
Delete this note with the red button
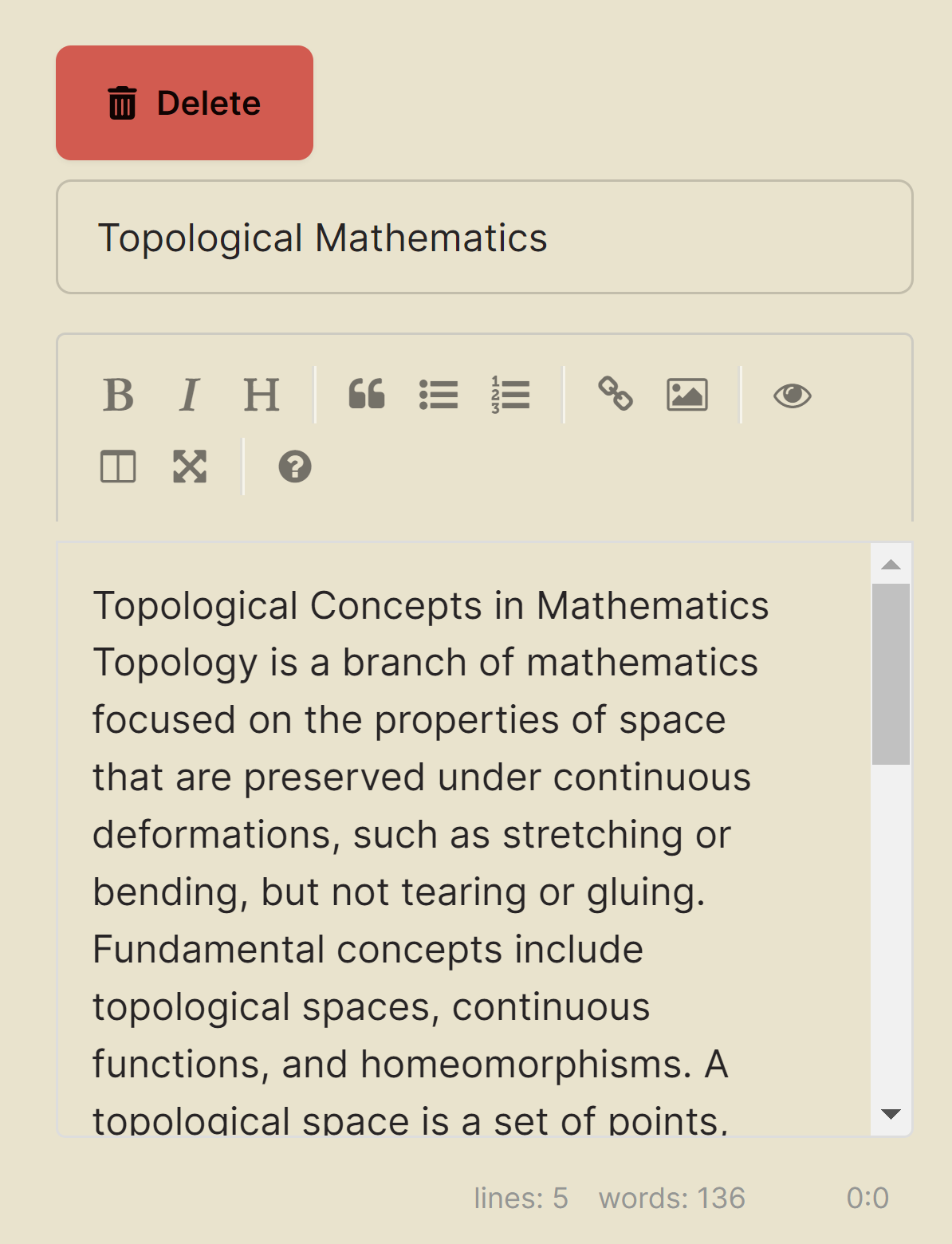click(x=184, y=103)
